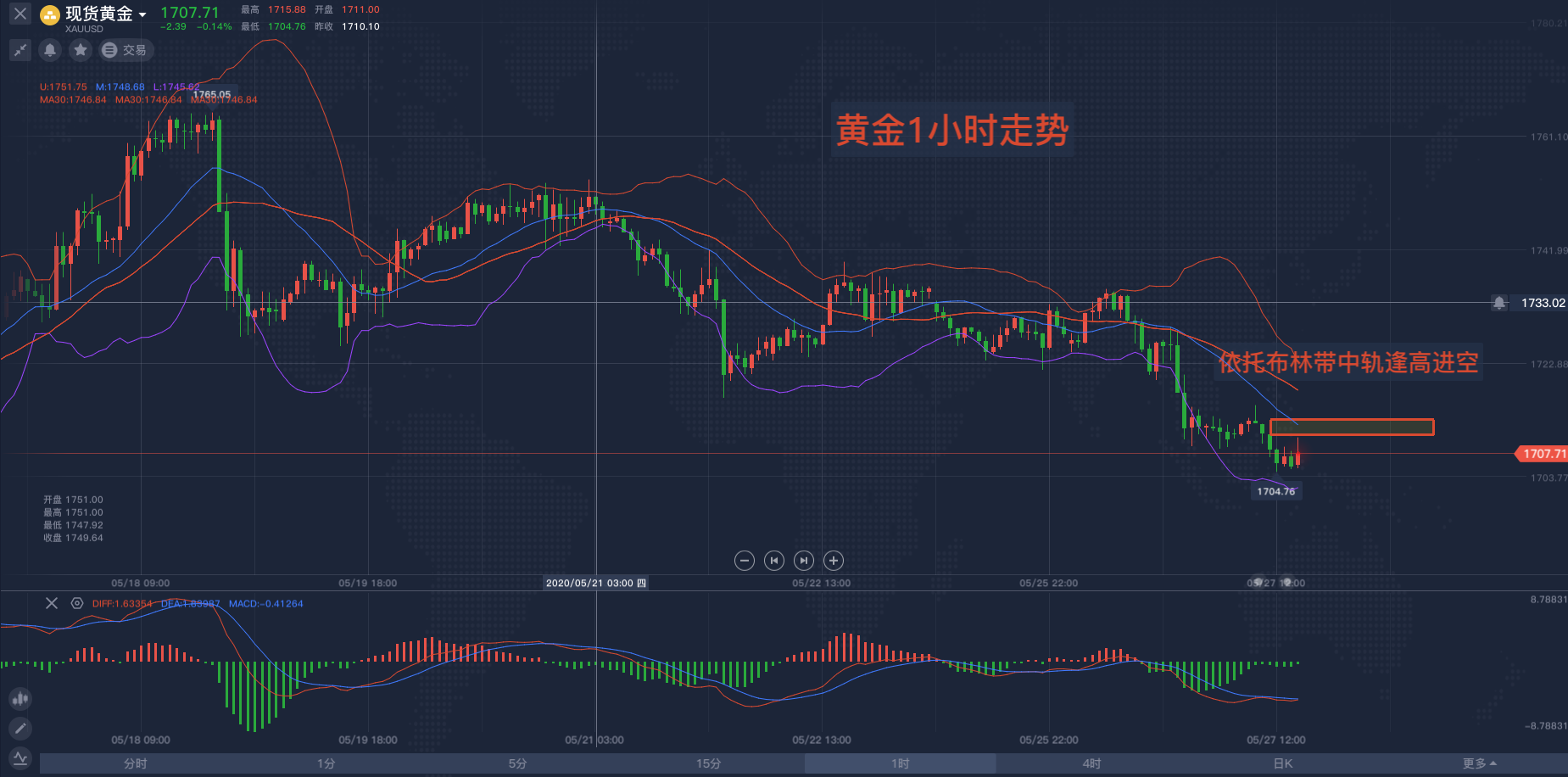Open the indicators line-chart icon
Screen dimensions: 1568x777
[20, 757]
